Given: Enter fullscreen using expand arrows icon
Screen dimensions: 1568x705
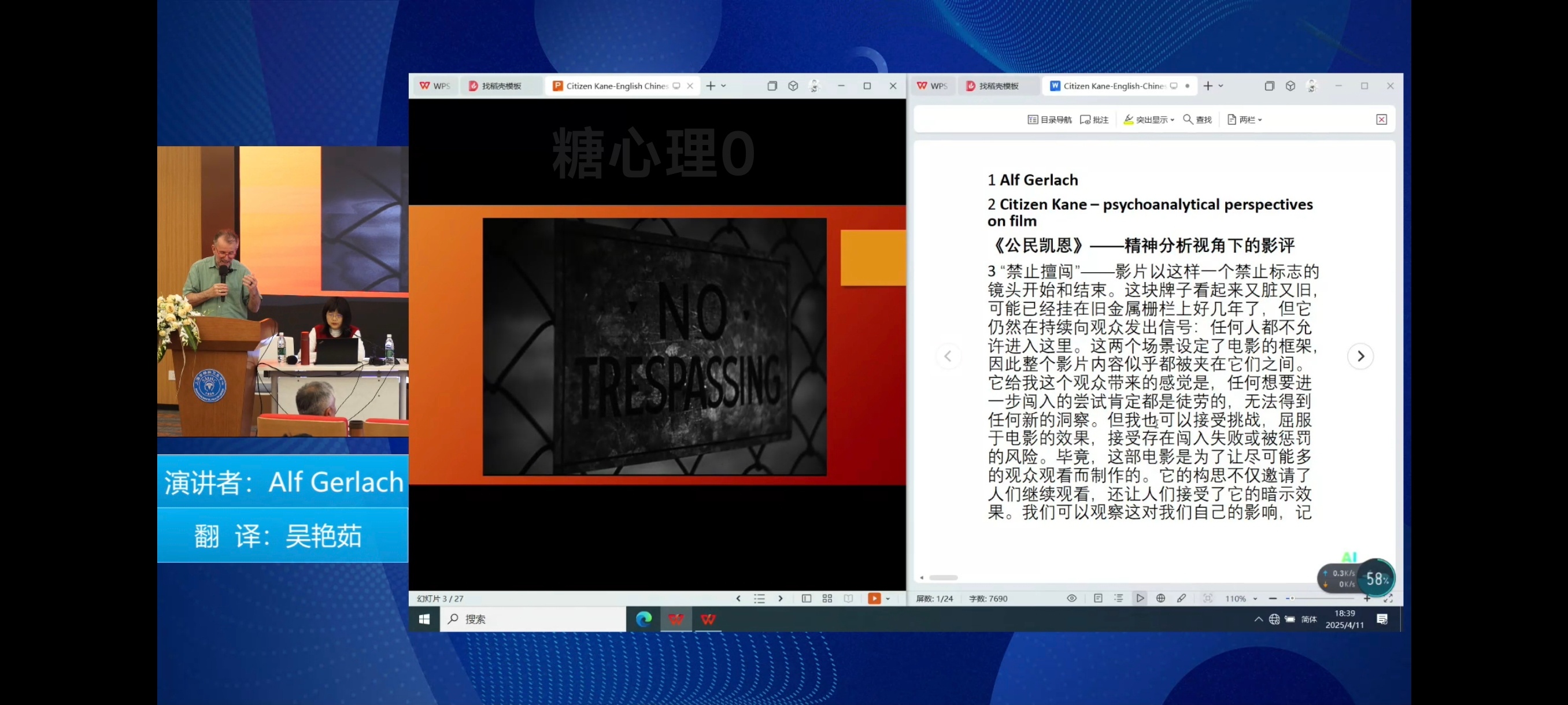Looking at the screenshot, I should [1388, 599].
